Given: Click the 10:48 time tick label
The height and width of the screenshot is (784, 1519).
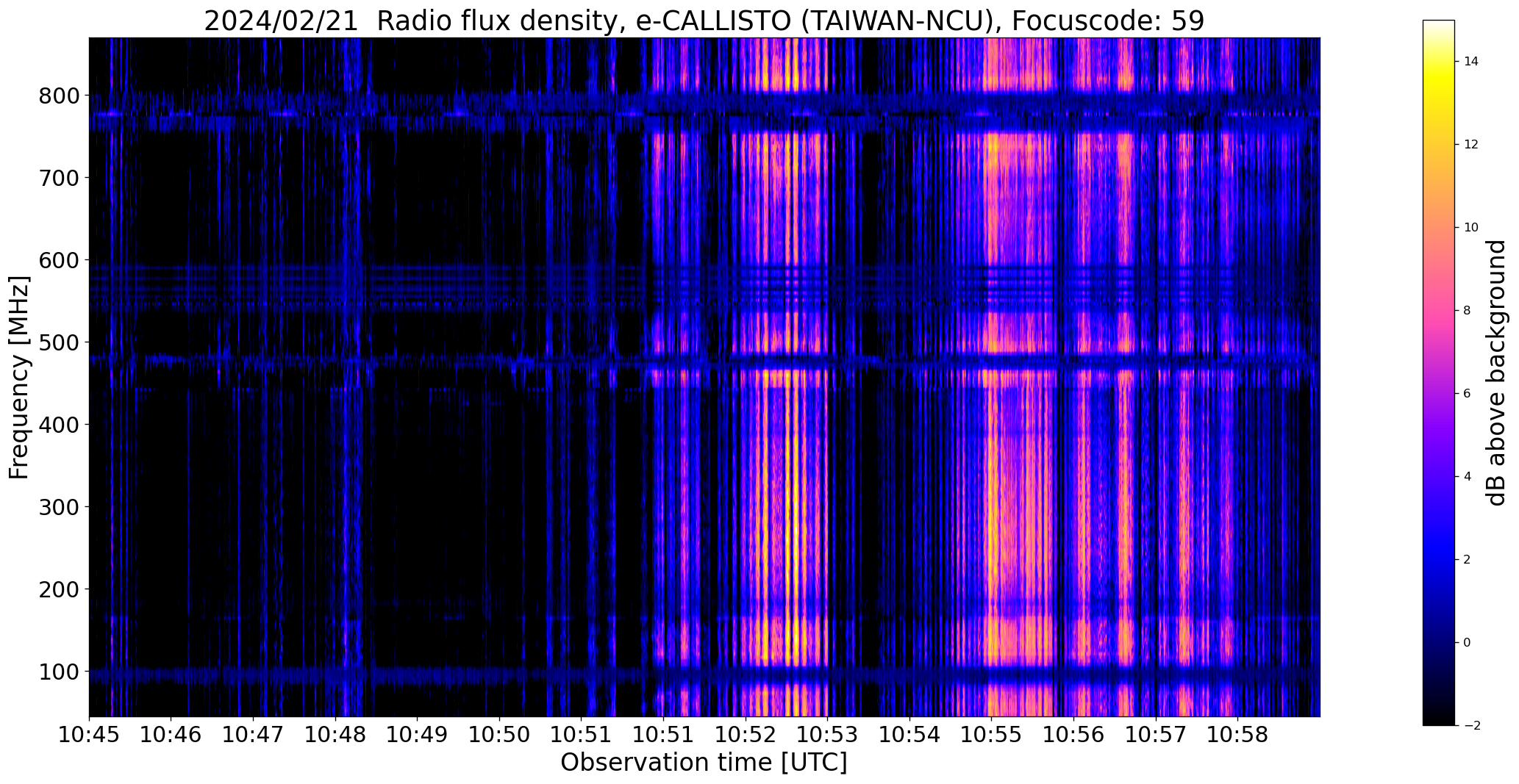Looking at the screenshot, I should [335, 735].
